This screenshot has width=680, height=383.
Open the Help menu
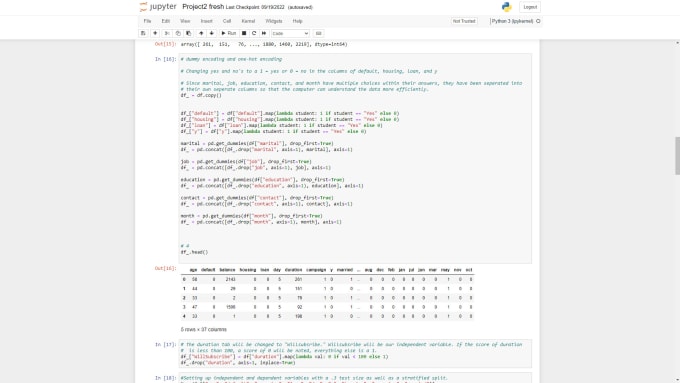(x=298, y=21)
